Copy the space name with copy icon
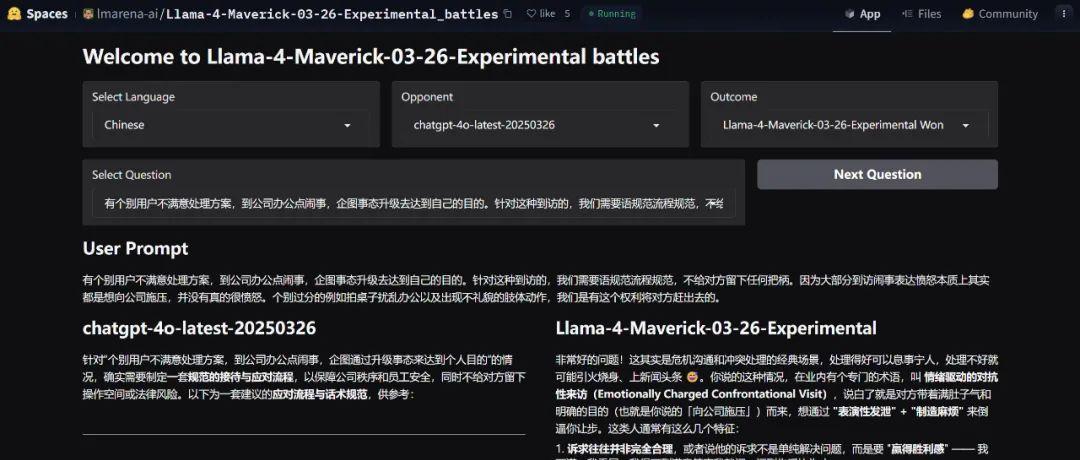The image size is (1080, 460). click(x=508, y=14)
